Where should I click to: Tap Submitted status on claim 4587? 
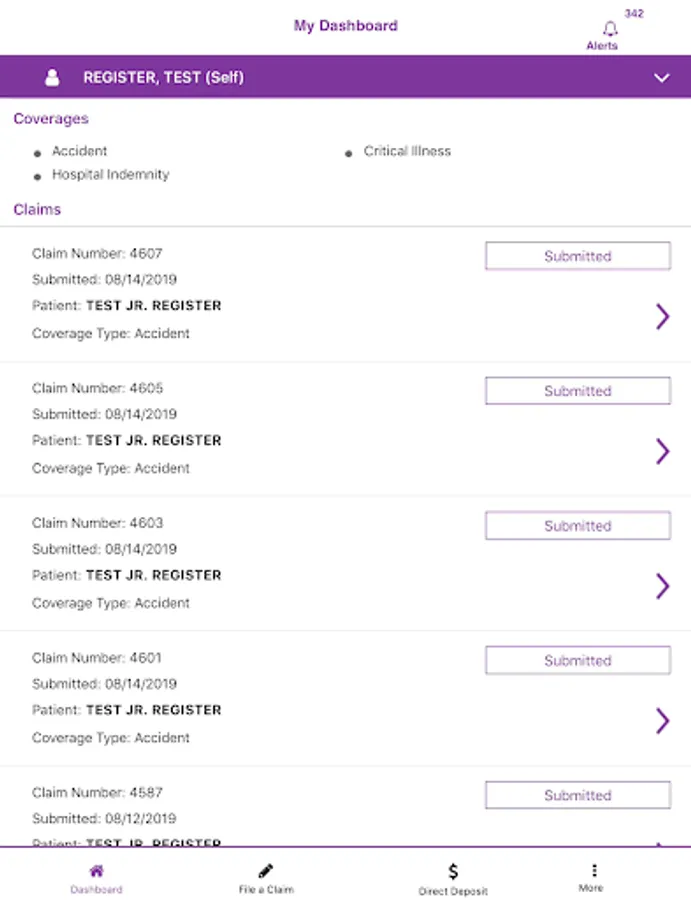coord(577,796)
